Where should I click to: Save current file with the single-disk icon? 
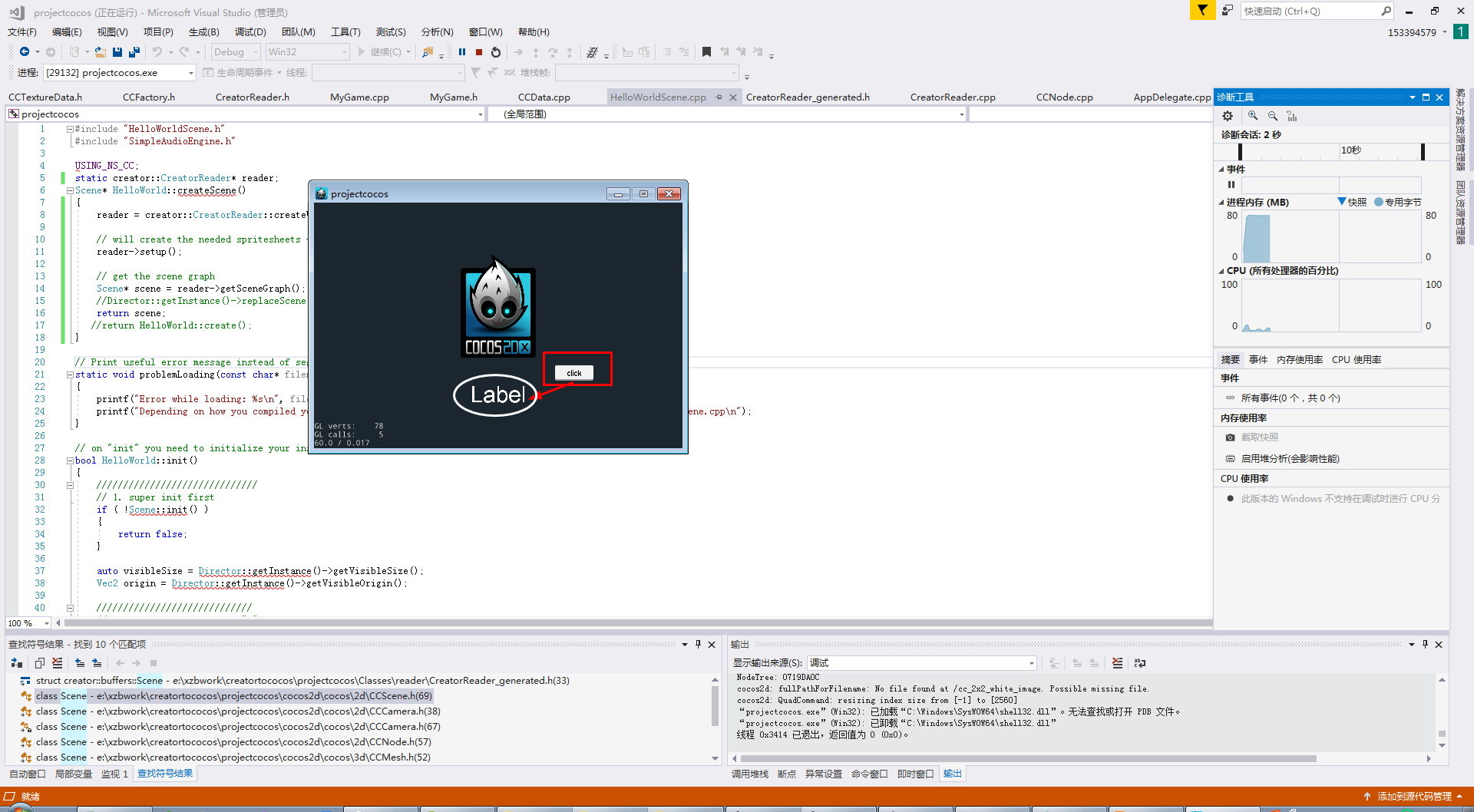117,52
